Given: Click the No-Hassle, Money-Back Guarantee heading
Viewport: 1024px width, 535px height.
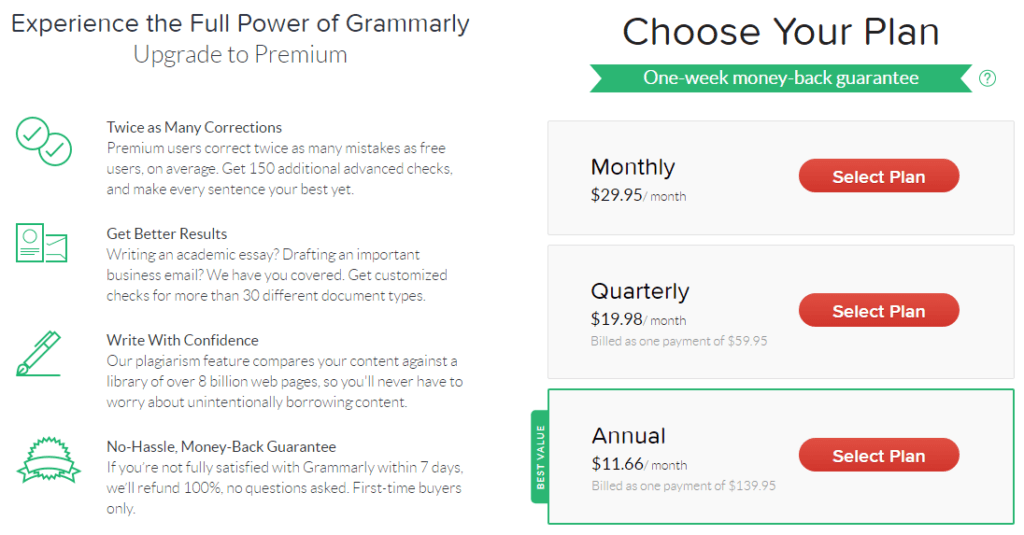Looking at the screenshot, I should tap(221, 447).
